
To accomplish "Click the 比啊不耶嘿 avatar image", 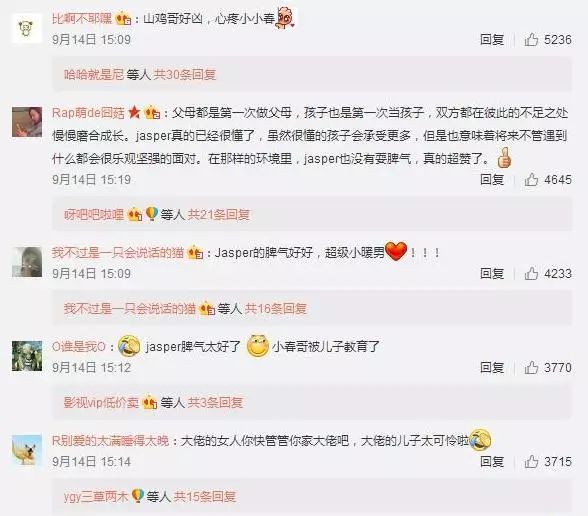I will click(27, 28).
